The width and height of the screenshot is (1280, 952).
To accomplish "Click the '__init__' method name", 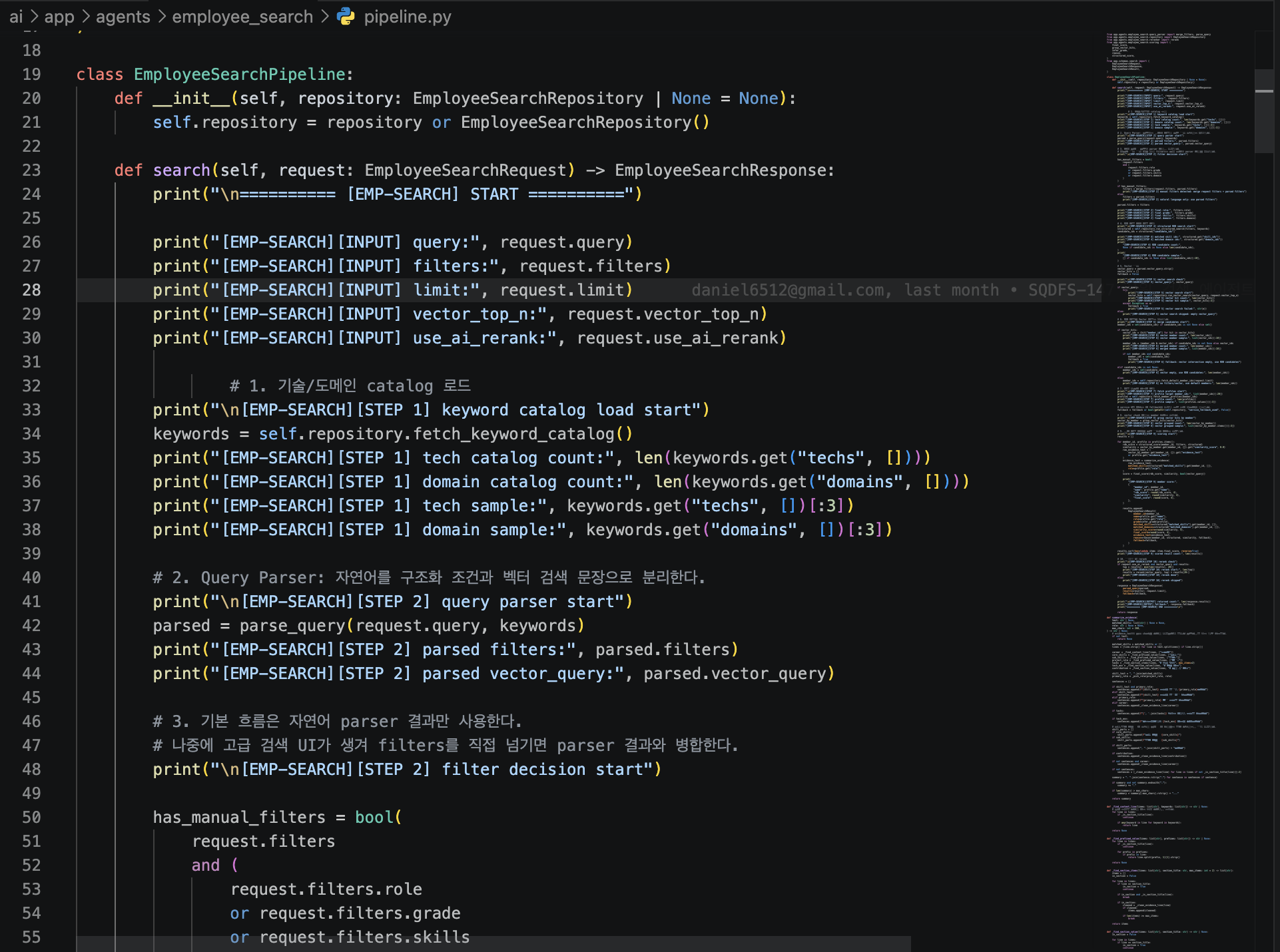I will click(x=192, y=99).
